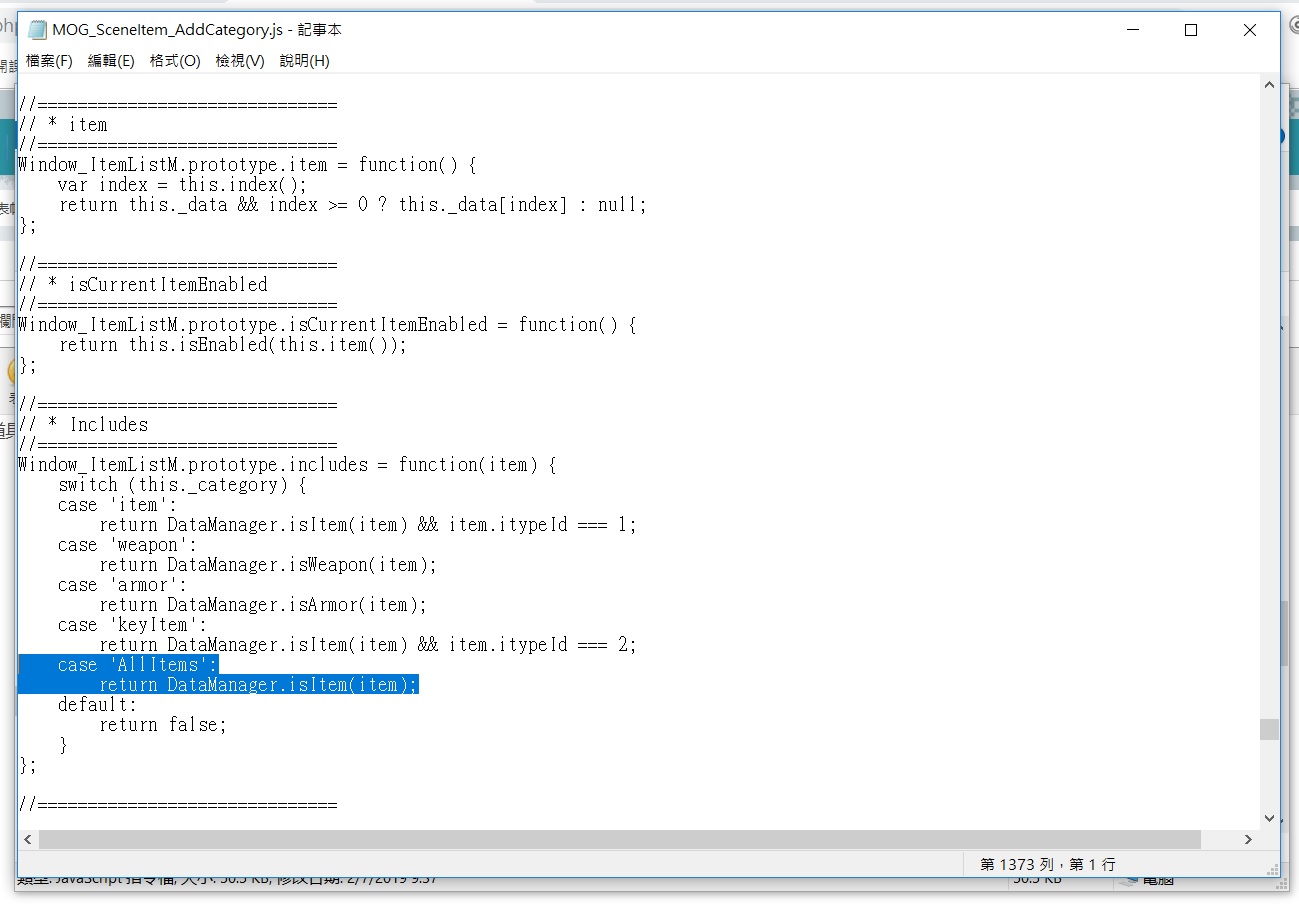The image size is (1299, 909).
Task: Click the horizontal scrollbar thumb
Action: click(619, 839)
